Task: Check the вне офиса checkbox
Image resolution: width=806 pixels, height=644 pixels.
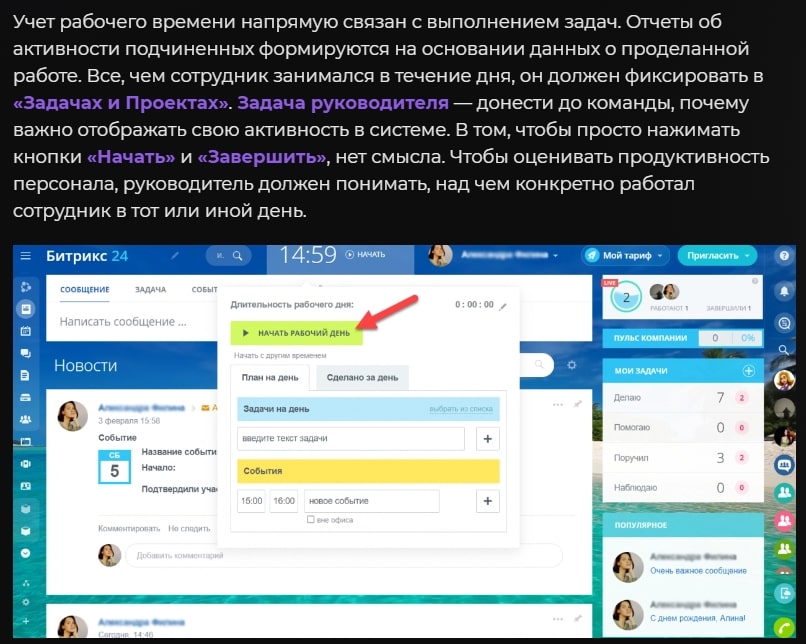Action: pos(311,519)
